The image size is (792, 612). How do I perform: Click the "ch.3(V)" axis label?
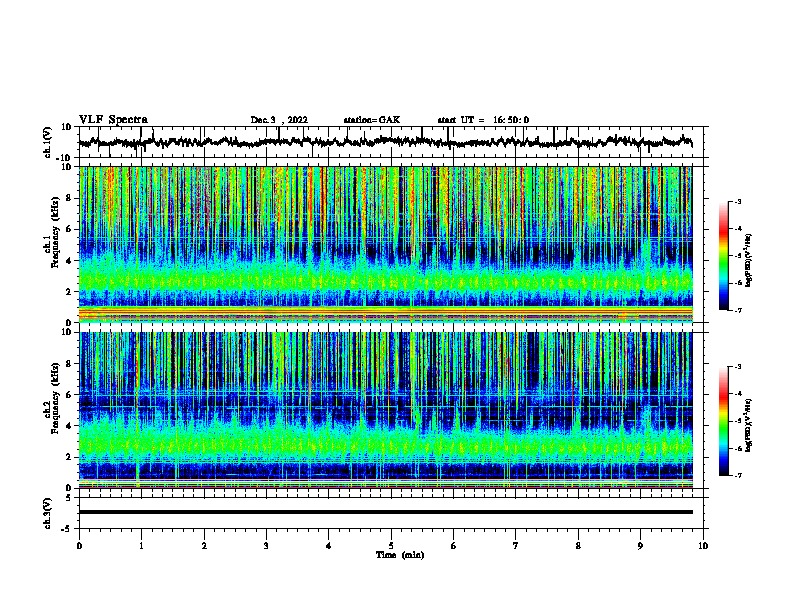(x=48, y=513)
